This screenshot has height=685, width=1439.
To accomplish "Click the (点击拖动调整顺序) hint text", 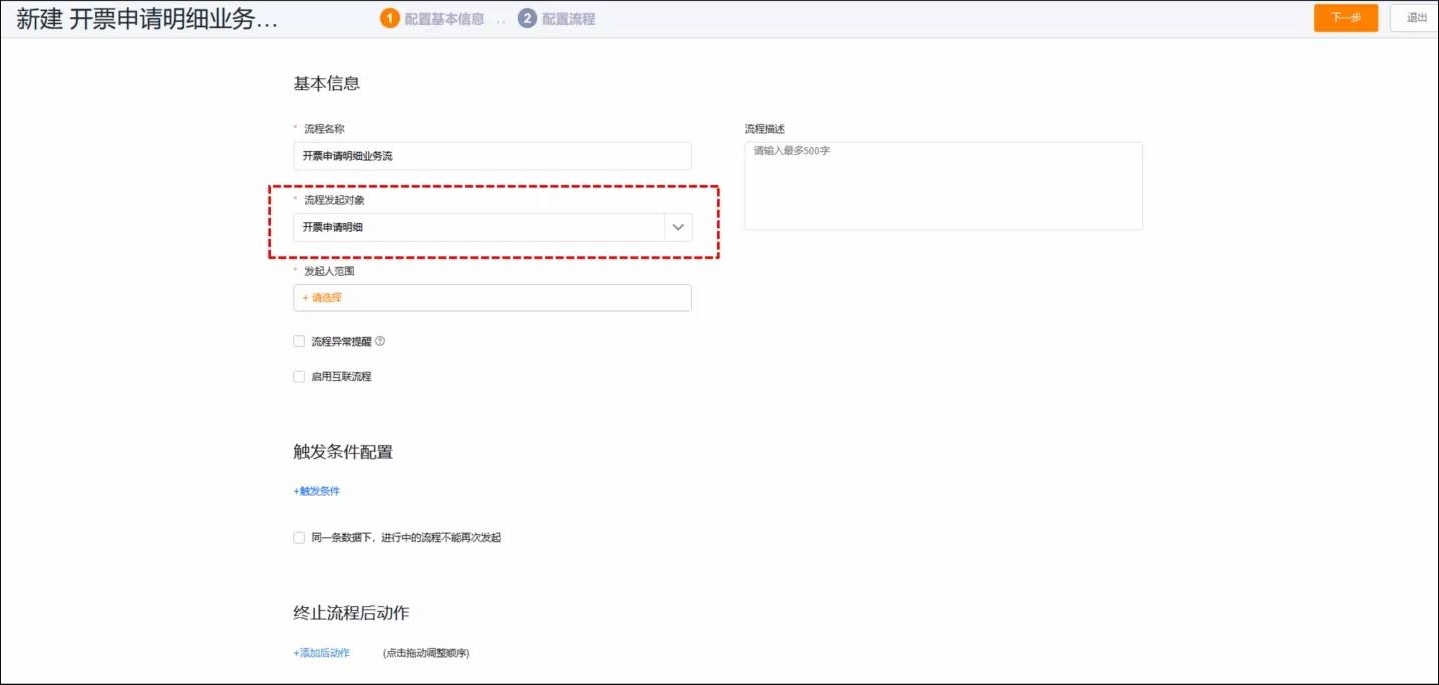I will click(426, 653).
